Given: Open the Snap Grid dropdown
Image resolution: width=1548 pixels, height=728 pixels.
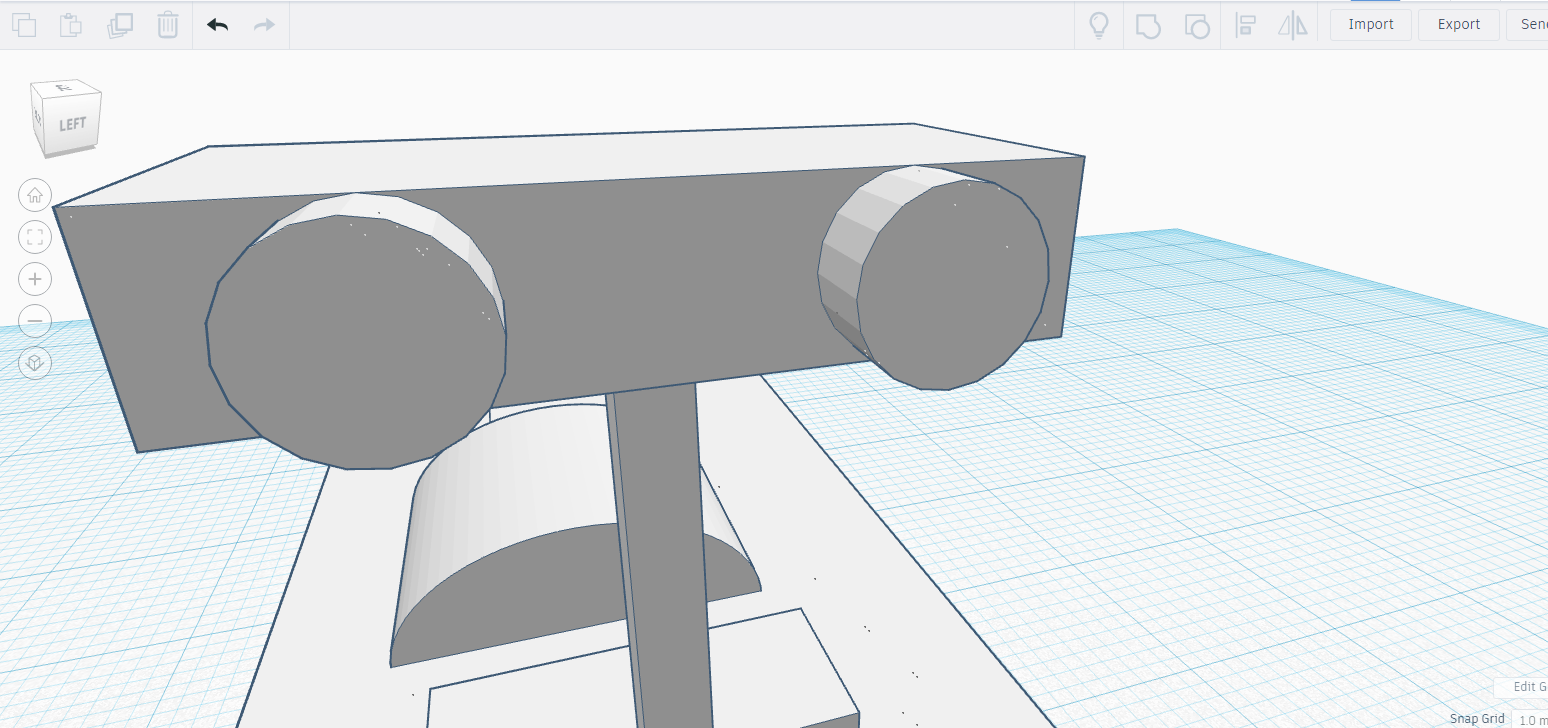Looking at the screenshot, I should [1530, 719].
